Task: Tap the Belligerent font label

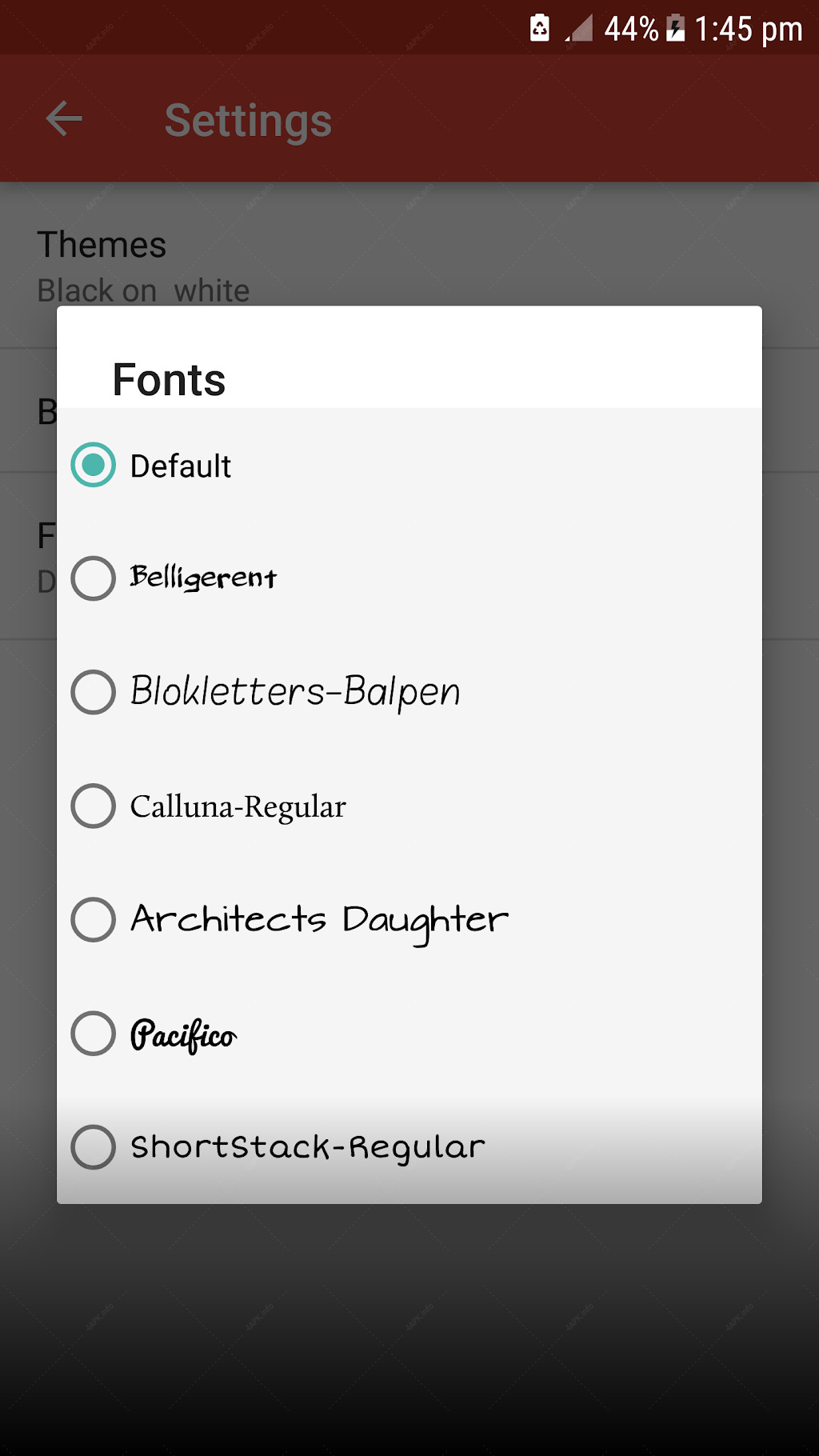Action: click(x=203, y=578)
